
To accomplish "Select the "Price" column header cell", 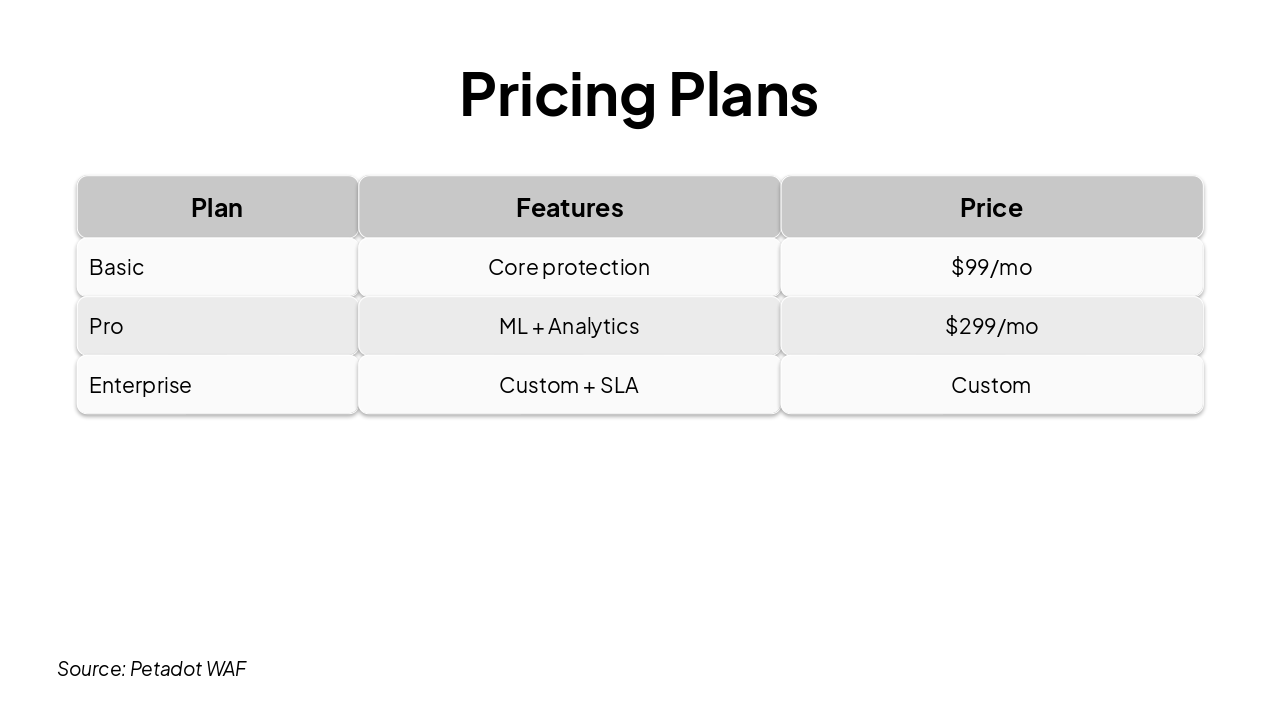I will pos(991,208).
